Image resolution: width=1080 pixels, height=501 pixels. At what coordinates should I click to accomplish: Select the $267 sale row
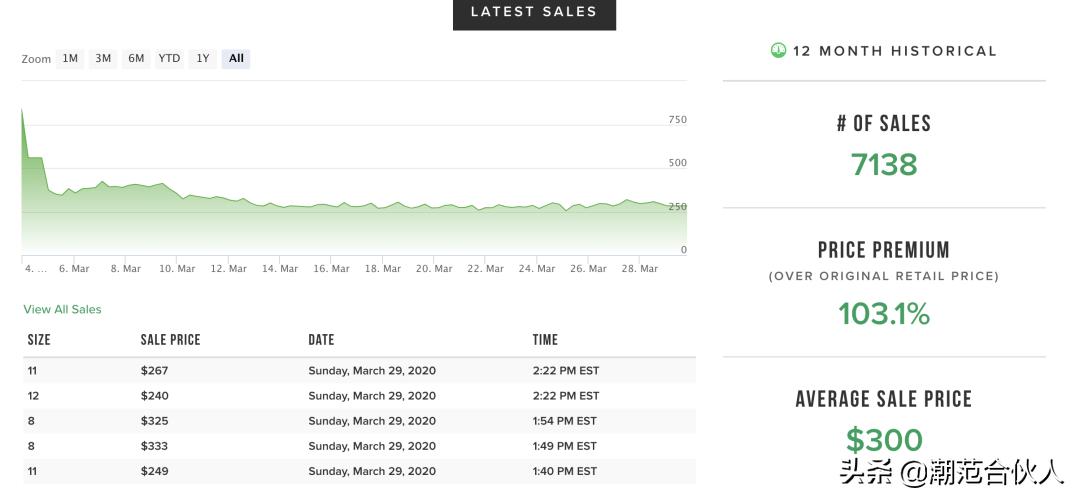[x=359, y=371]
